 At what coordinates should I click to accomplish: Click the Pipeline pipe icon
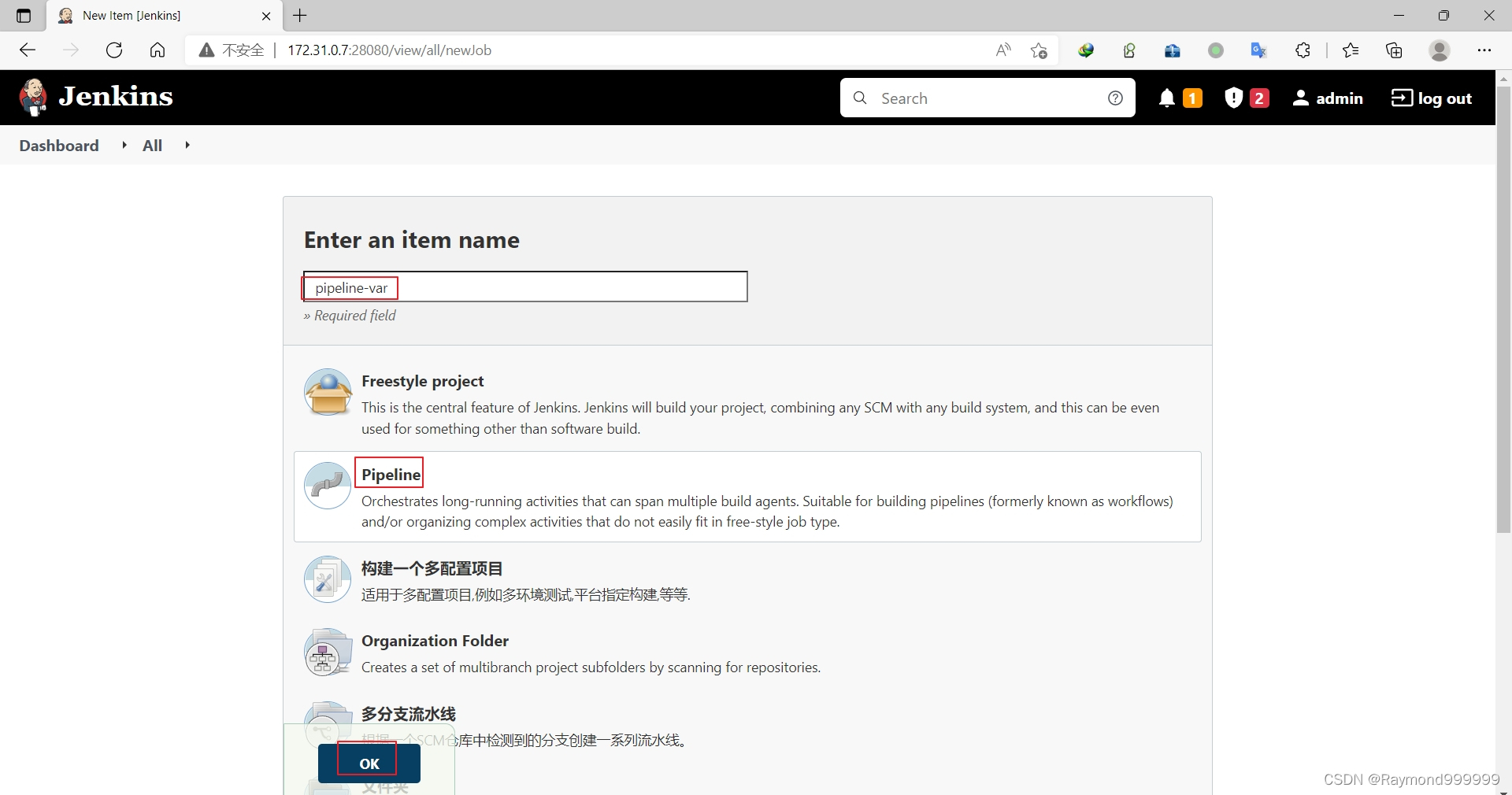328,486
